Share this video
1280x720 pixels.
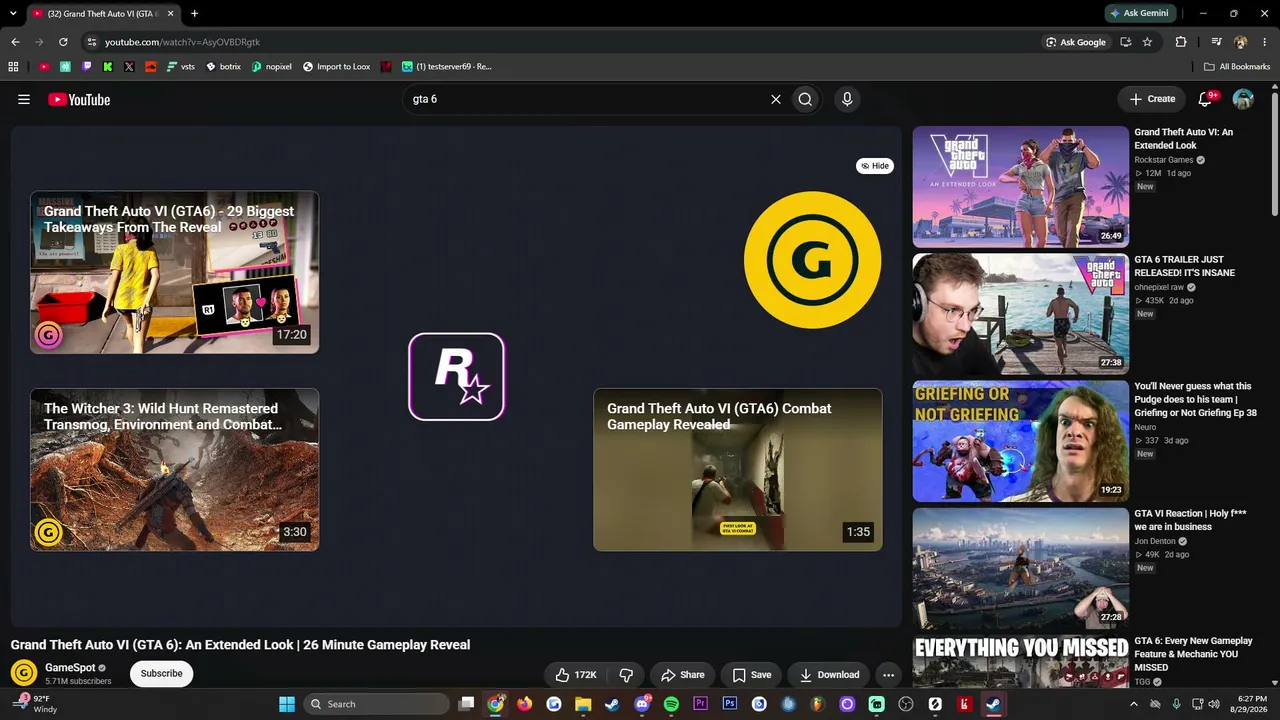[683, 675]
